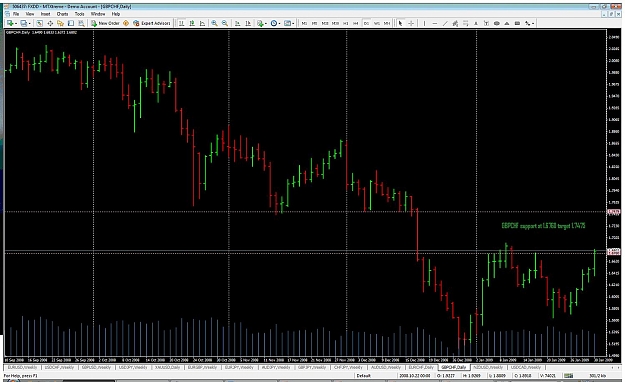Switch to the USDCAD,Weekly chart tab
The width and height of the screenshot is (625, 382).
coord(526,367)
